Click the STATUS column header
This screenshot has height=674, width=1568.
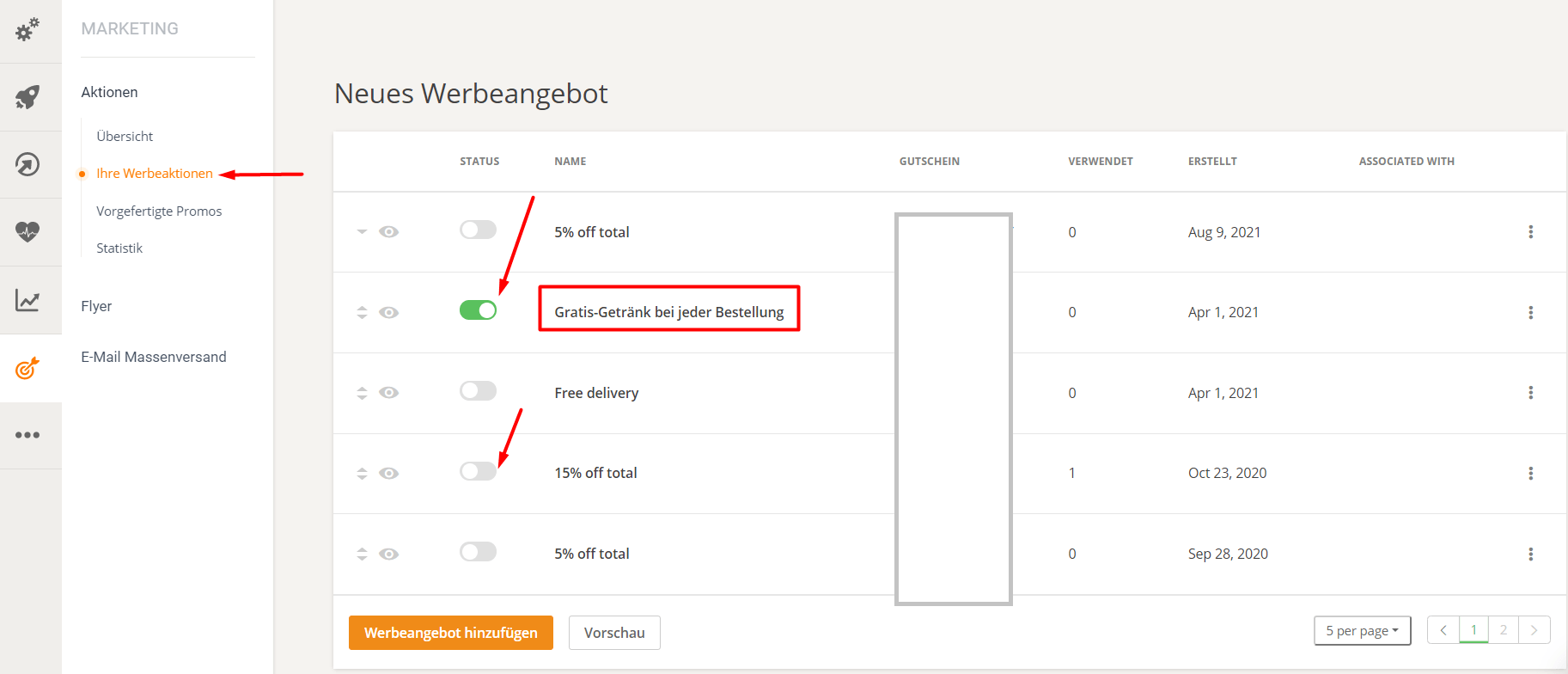[x=479, y=162]
